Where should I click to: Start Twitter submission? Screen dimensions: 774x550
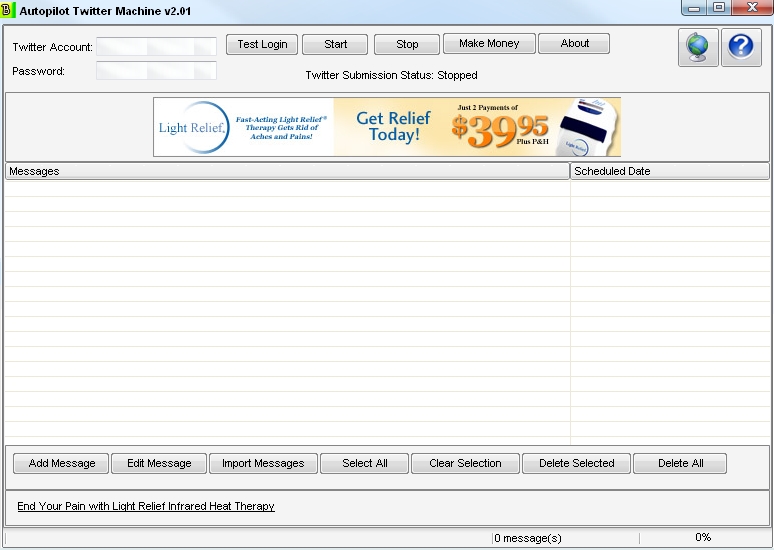(335, 44)
